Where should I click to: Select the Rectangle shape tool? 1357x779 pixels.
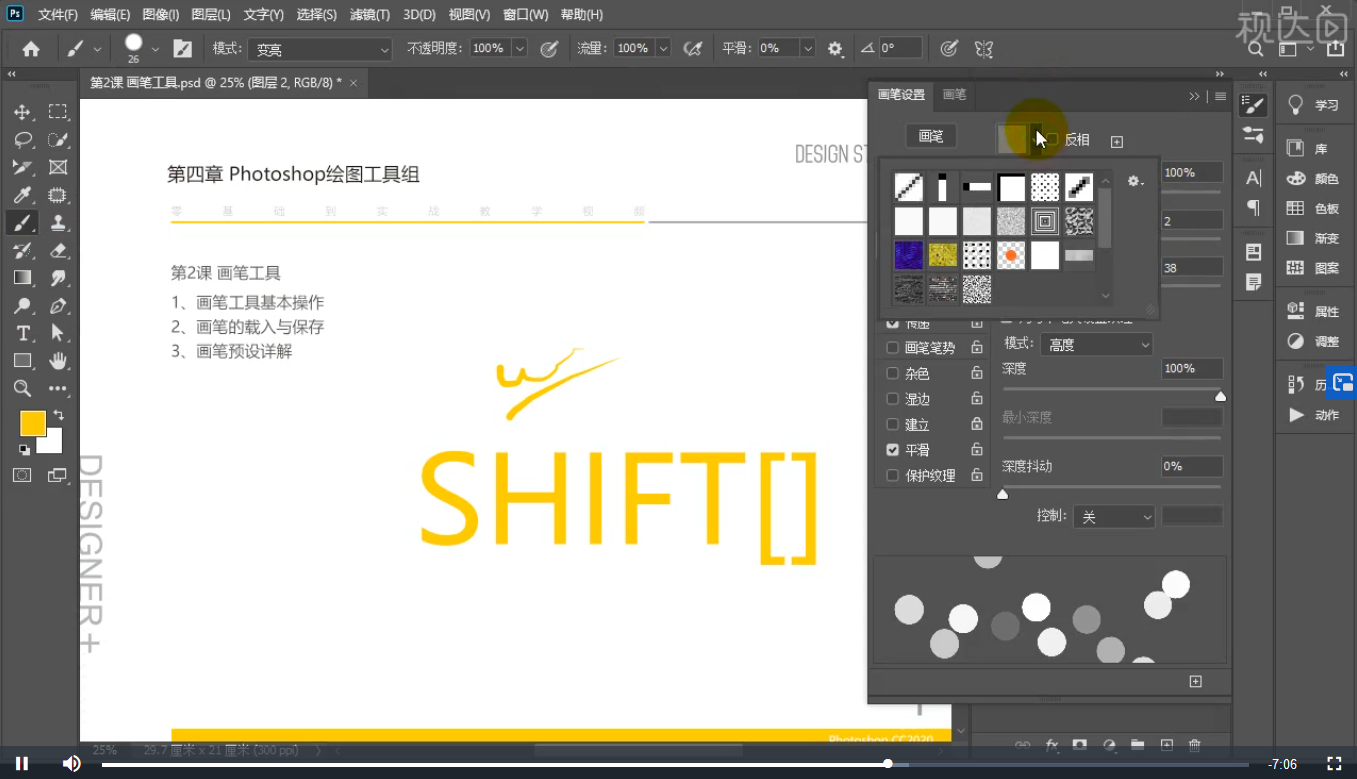pos(22,360)
